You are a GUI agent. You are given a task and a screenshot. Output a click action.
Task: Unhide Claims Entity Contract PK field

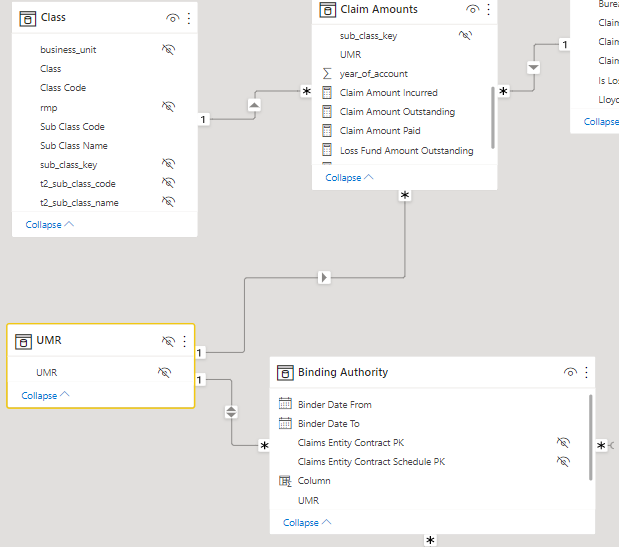563,442
